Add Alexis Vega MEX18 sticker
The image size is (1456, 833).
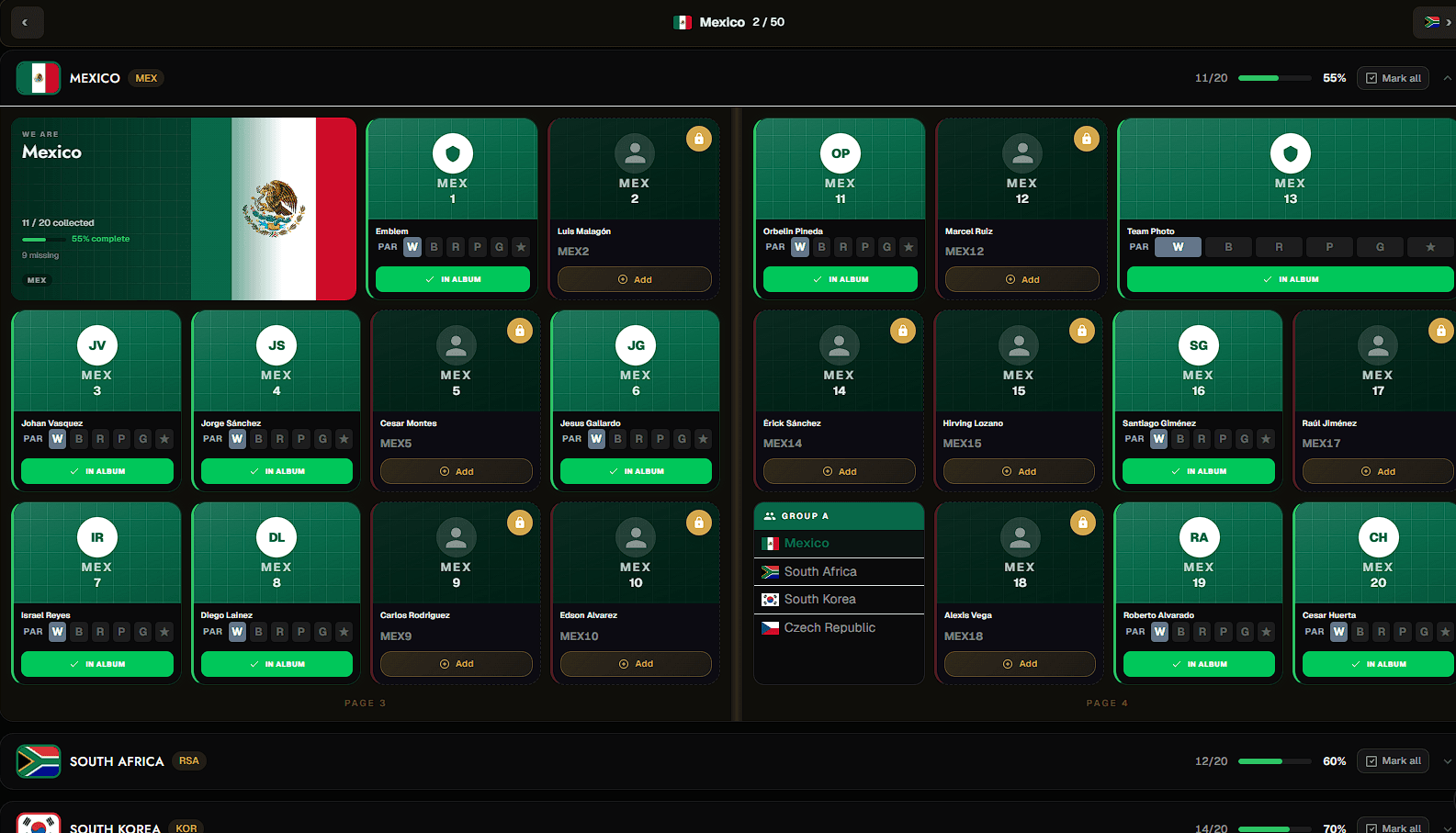click(x=1020, y=664)
